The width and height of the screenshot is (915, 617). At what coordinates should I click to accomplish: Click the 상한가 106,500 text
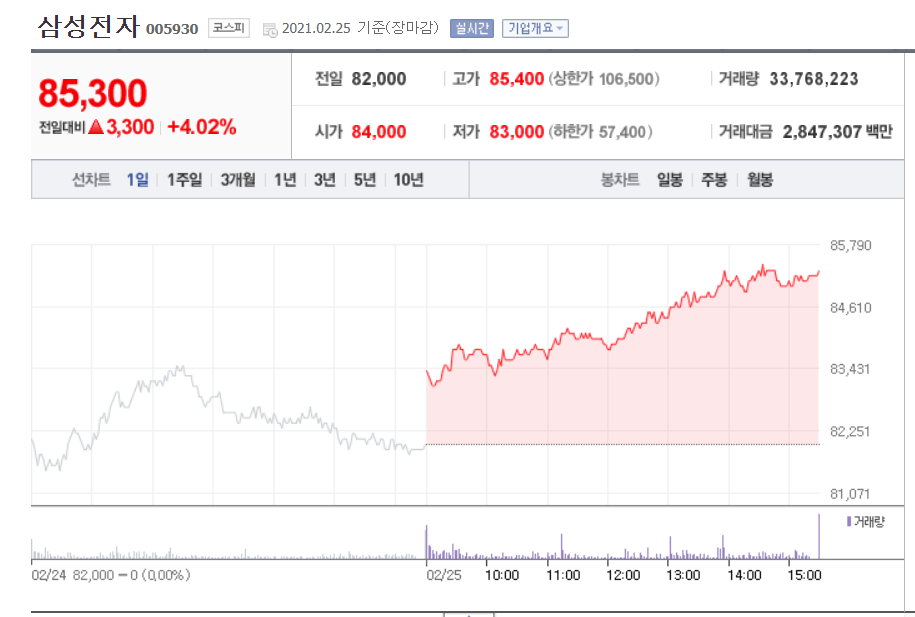tap(604, 79)
